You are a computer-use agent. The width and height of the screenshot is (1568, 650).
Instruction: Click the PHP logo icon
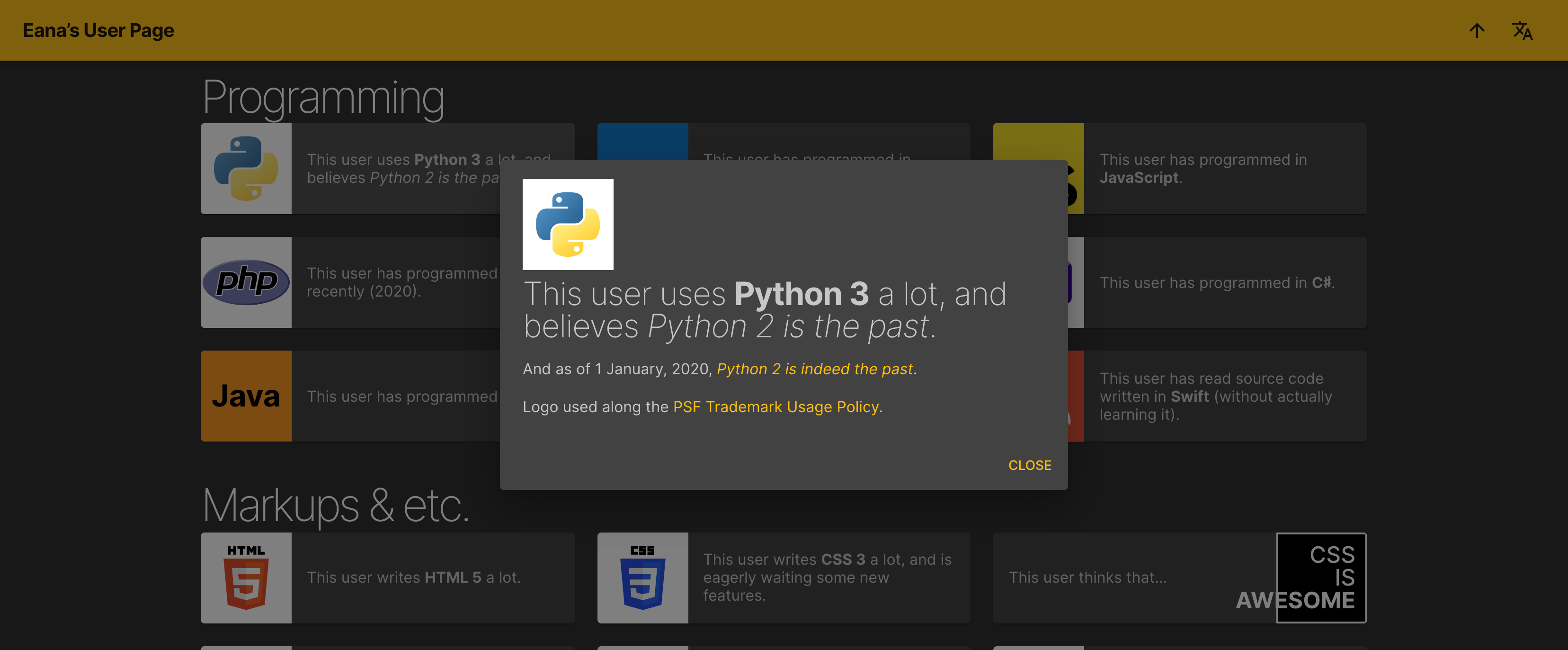(246, 282)
